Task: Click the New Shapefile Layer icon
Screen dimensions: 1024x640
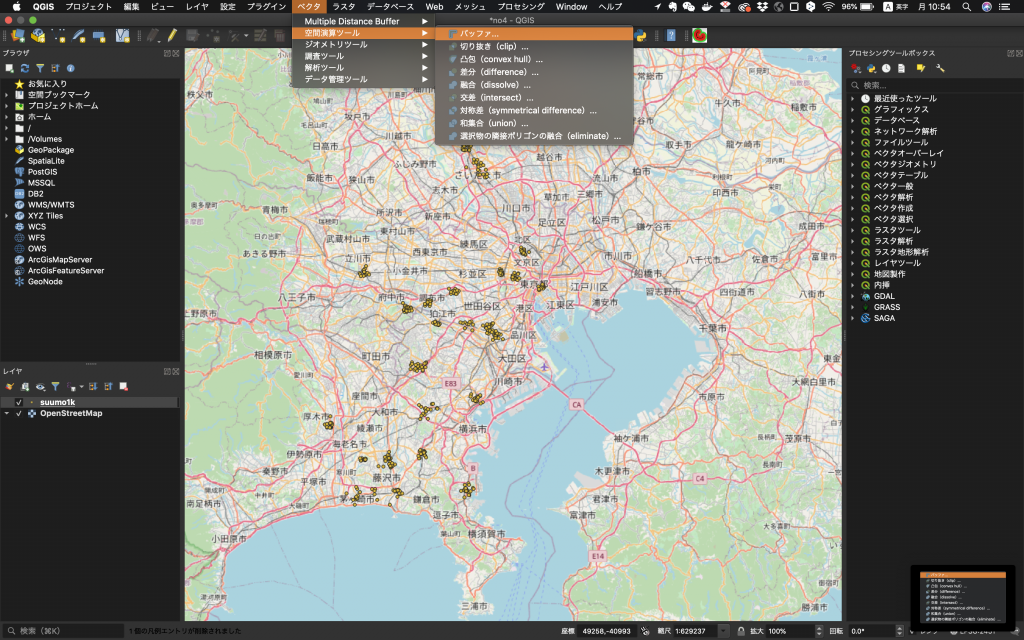Action: tap(59, 35)
